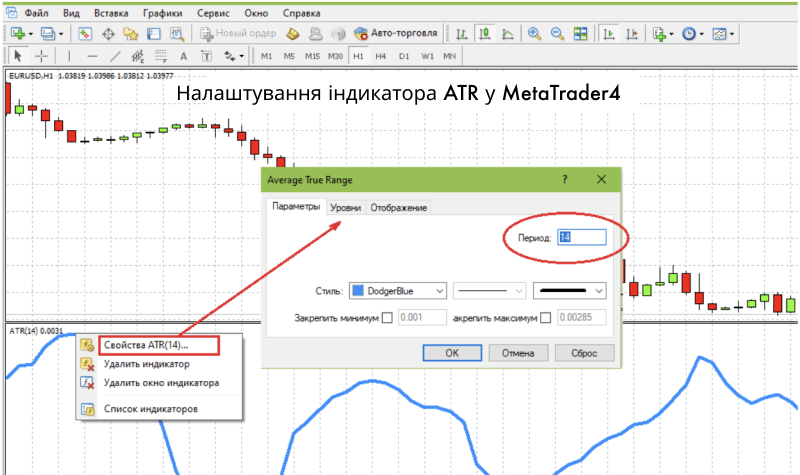Switch chart to Candlesticks mode
800x475 pixels.
[x=485, y=34]
